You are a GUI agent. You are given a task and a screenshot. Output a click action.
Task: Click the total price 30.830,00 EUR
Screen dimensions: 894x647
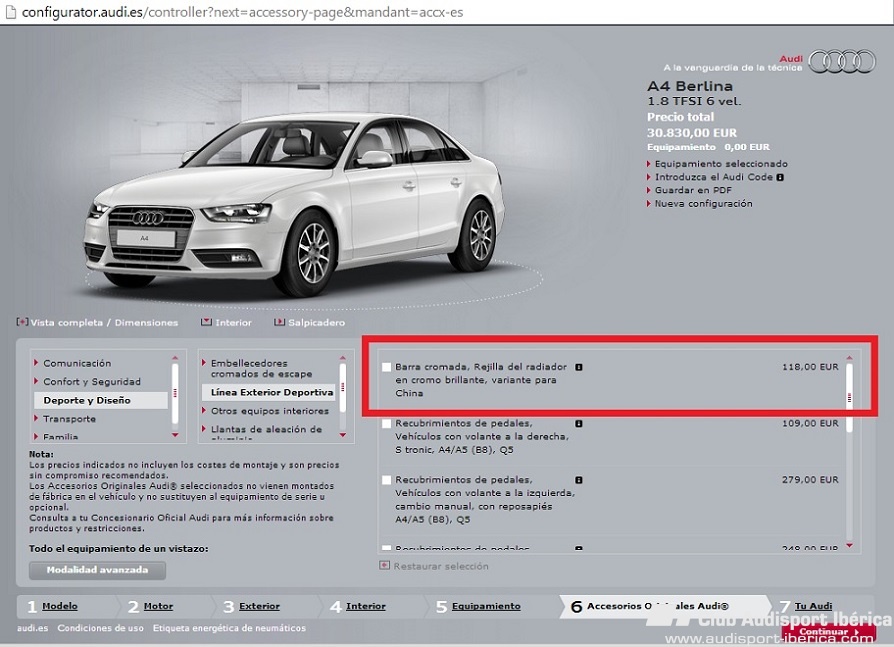[x=692, y=133]
